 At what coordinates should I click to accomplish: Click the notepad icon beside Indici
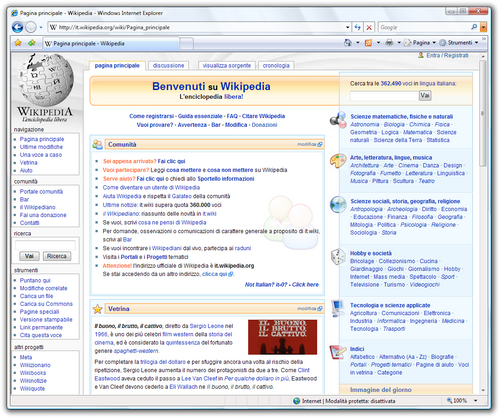point(338,352)
